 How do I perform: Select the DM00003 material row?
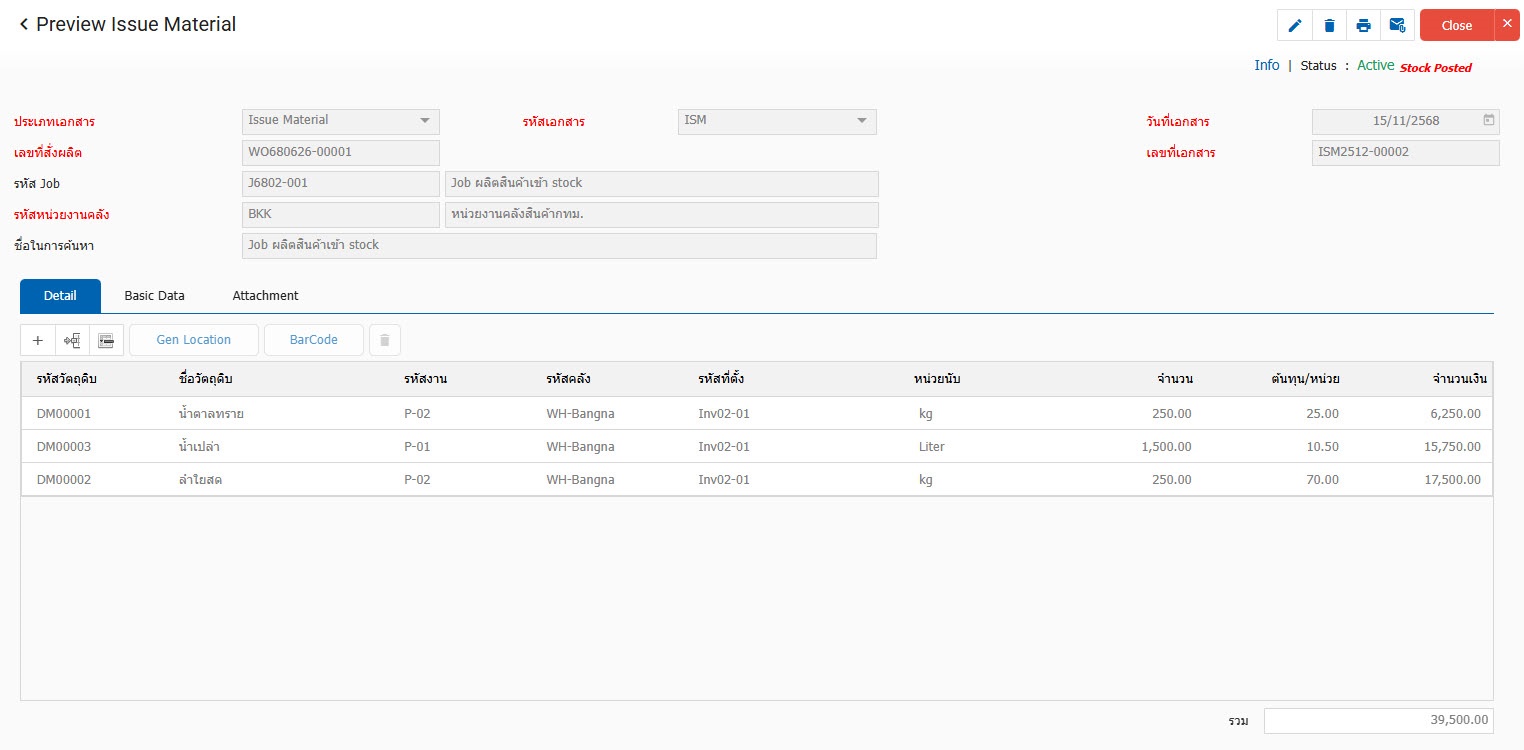(x=64, y=447)
